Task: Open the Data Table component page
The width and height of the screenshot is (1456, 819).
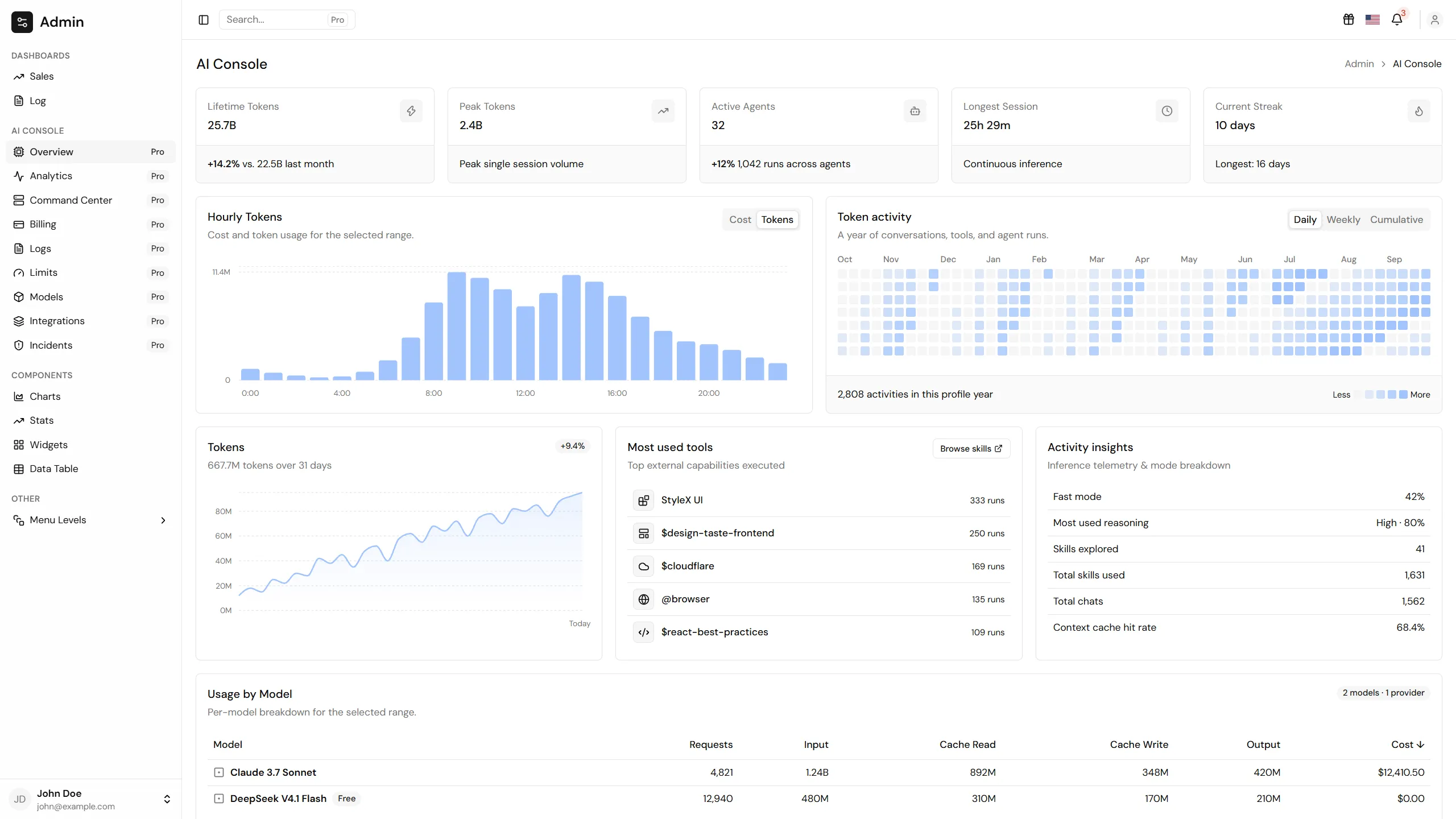Action: [x=91, y=469]
